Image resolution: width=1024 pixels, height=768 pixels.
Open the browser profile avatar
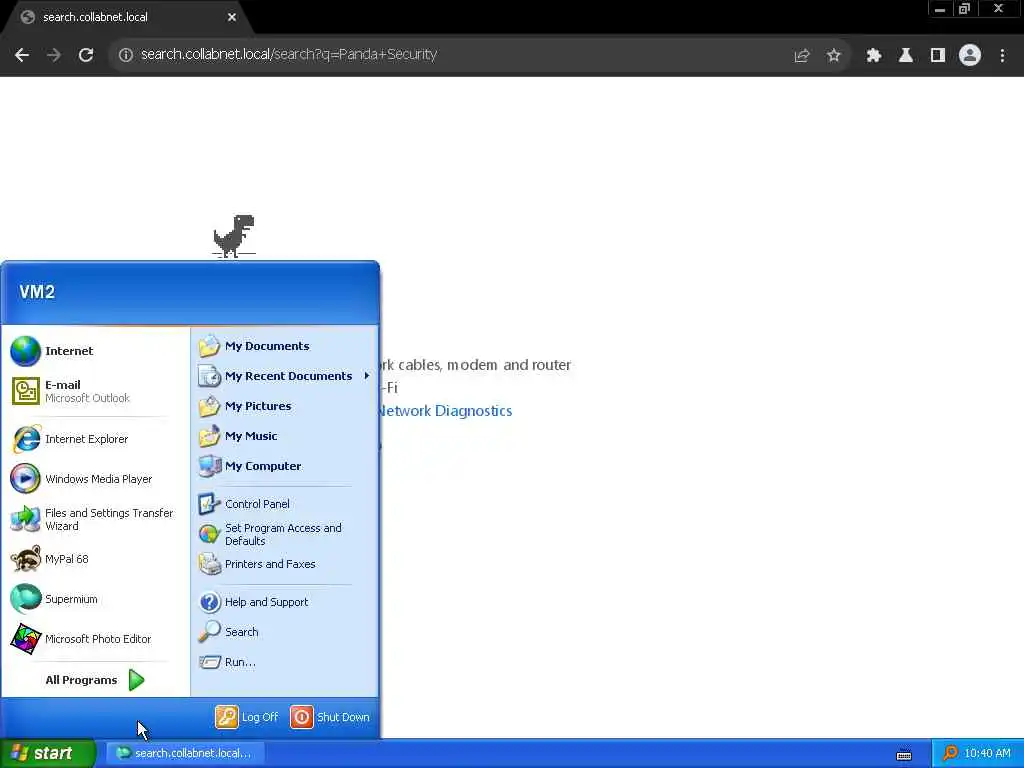pos(970,56)
